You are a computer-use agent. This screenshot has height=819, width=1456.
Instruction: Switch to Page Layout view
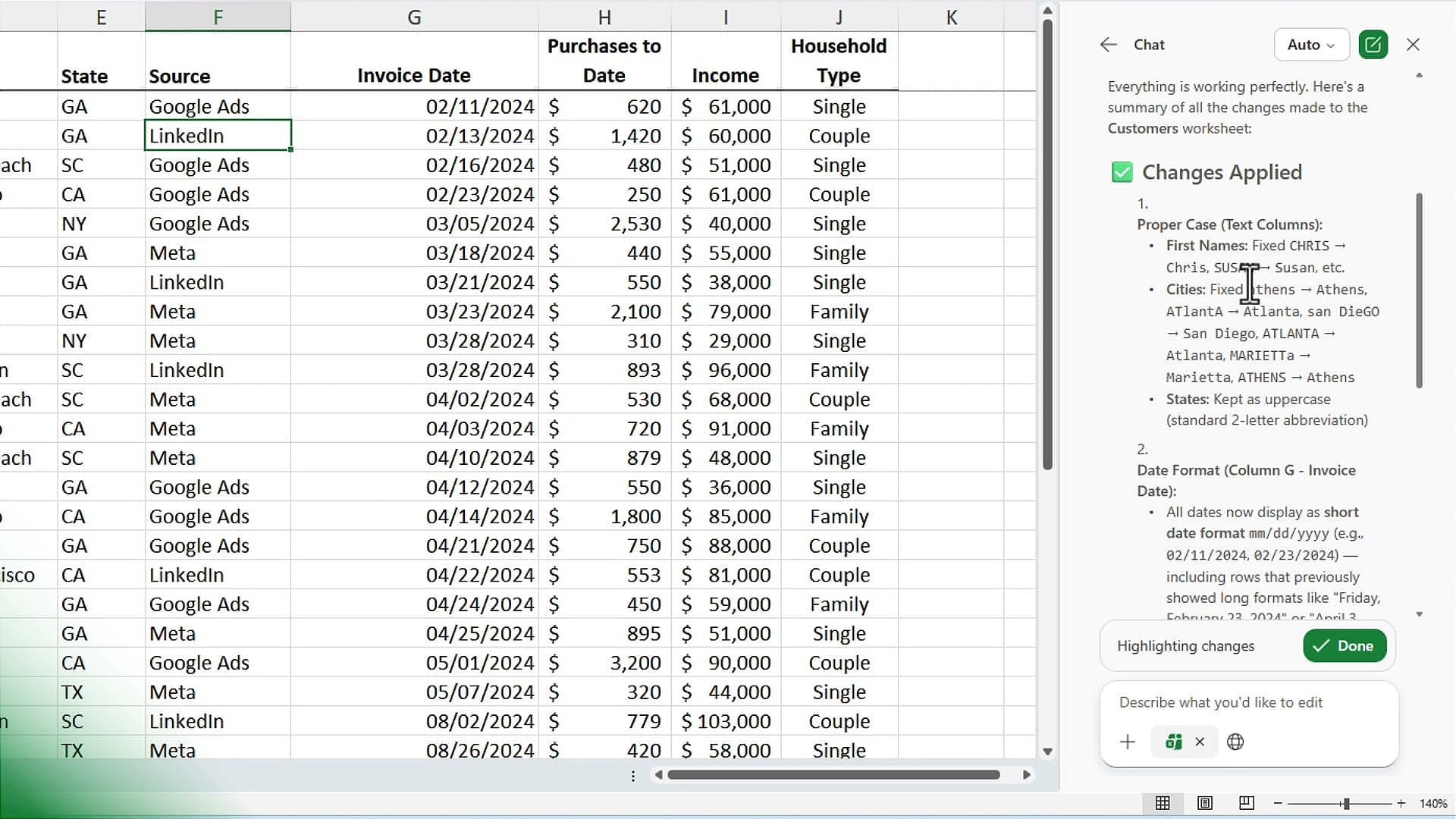1204,803
